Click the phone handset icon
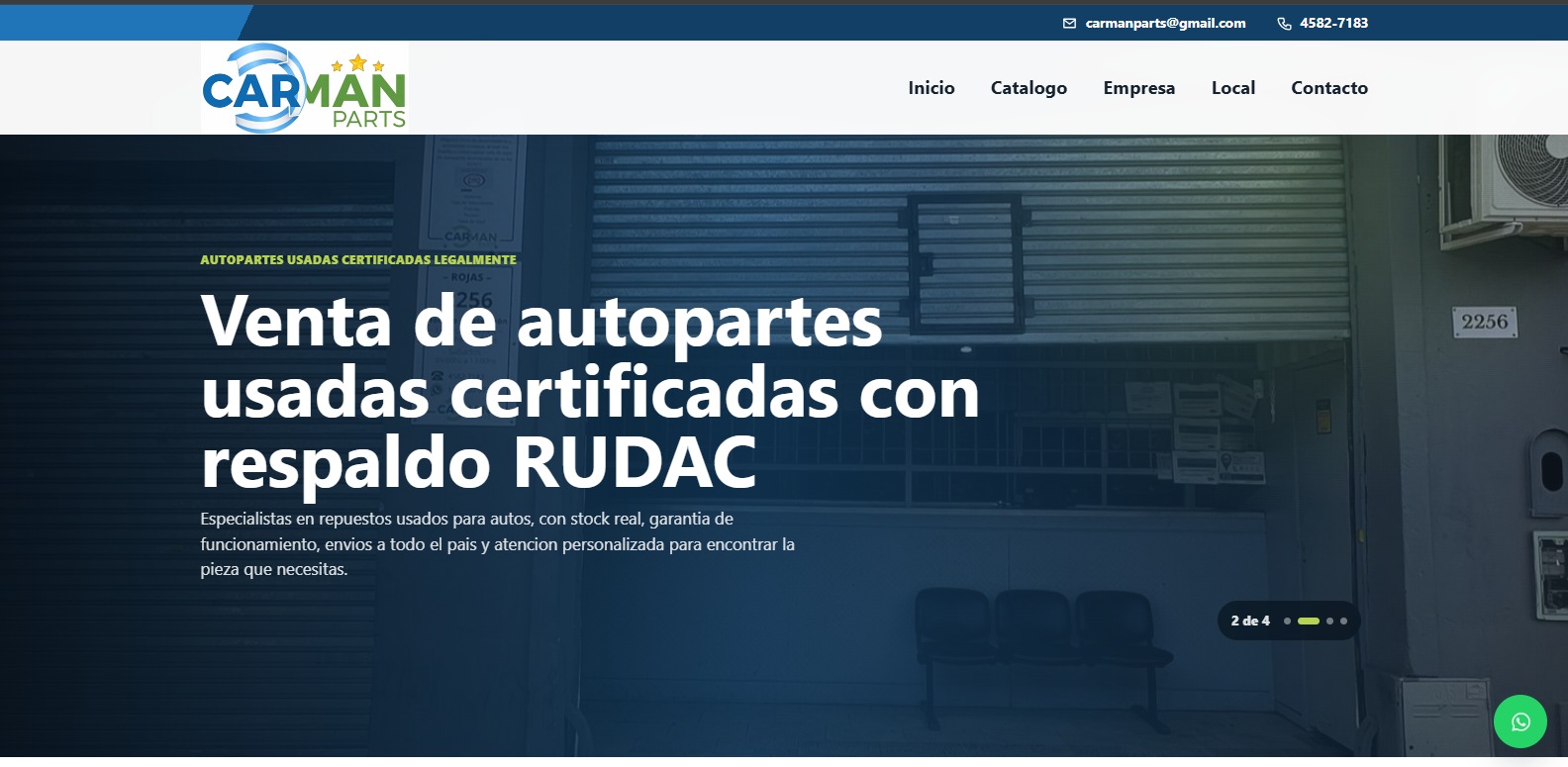The image size is (1568, 767). pyautogui.click(x=1284, y=24)
